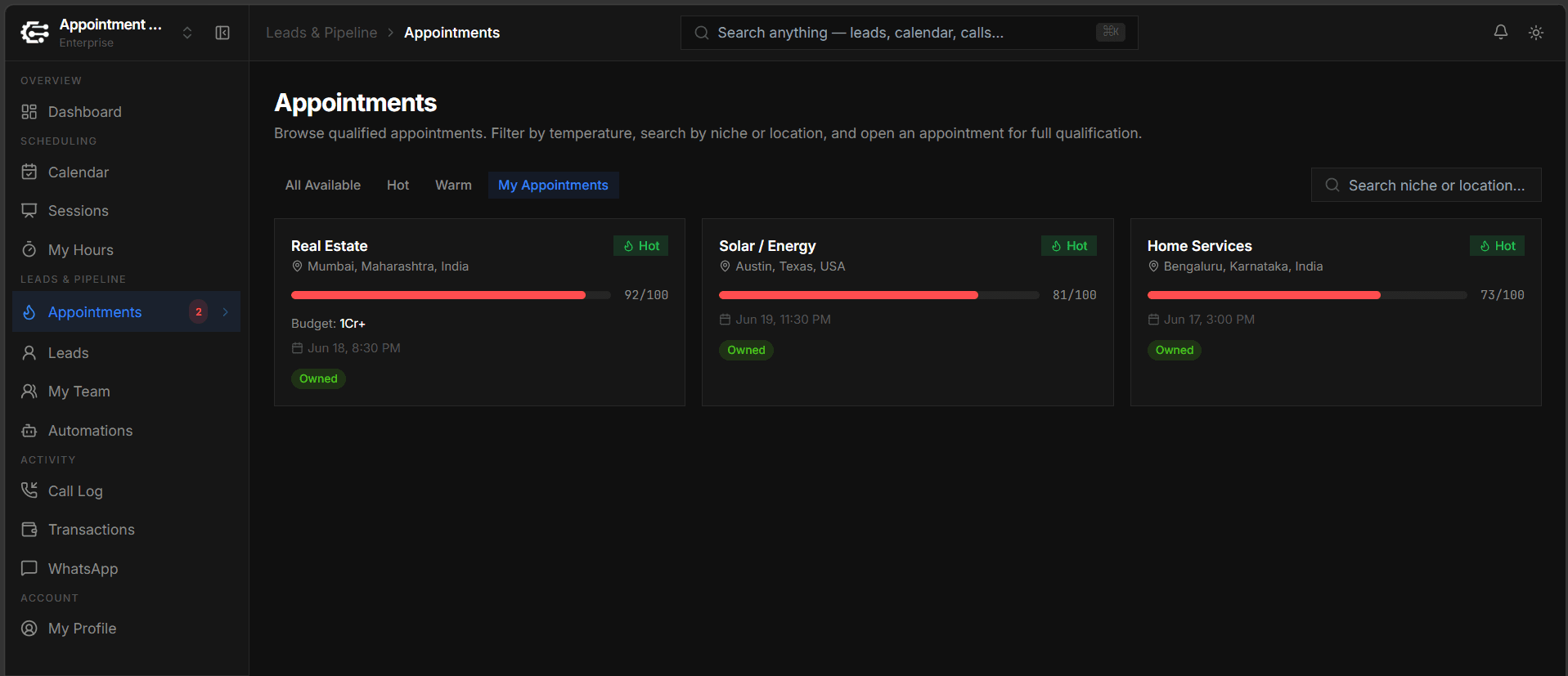Click Solar / Energy score progress bar
Image resolution: width=1568 pixels, height=676 pixels.
(x=878, y=295)
